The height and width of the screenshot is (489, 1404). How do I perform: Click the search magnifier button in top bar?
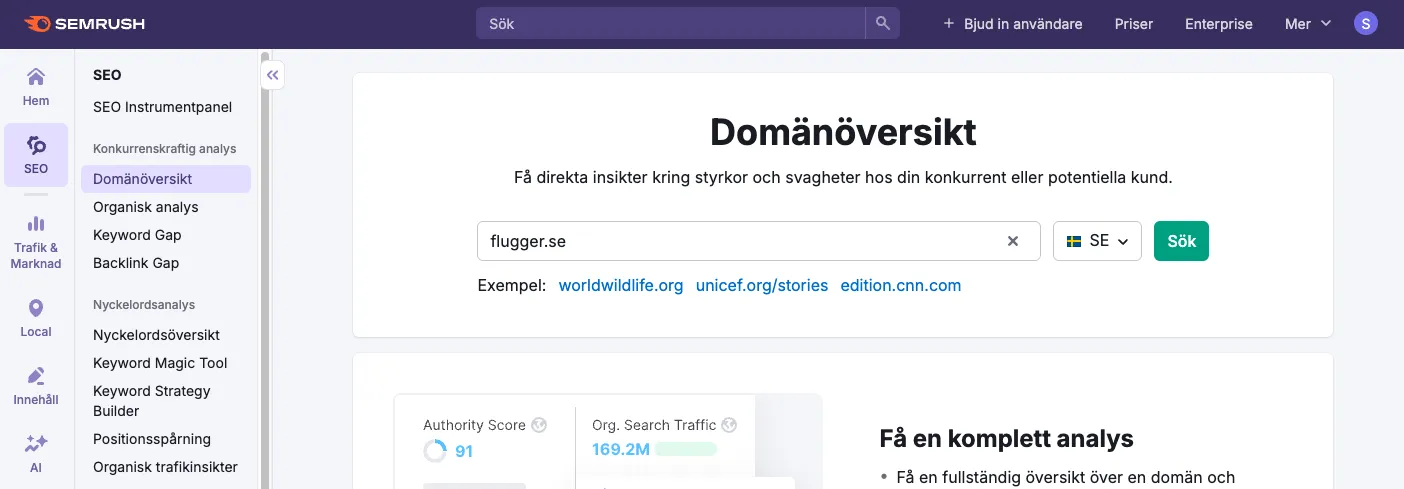882,23
